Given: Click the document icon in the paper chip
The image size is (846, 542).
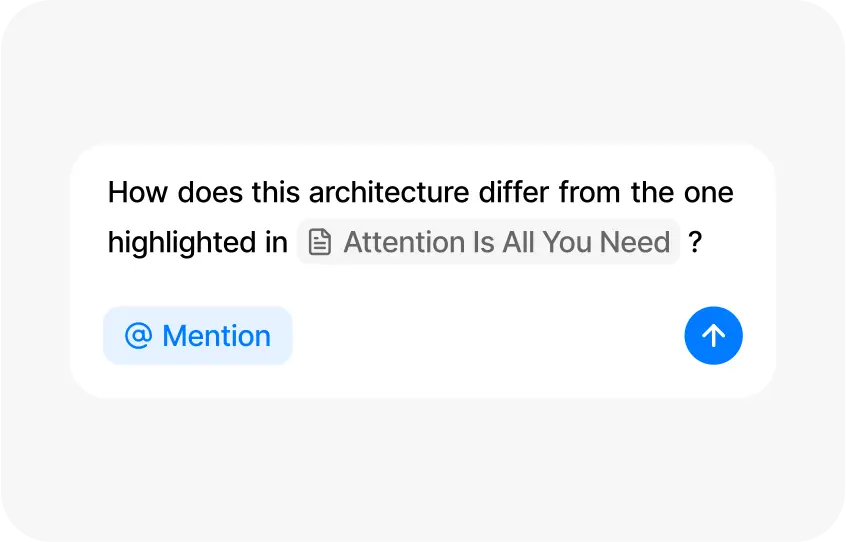Looking at the screenshot, I should click(x=320, y=242).
